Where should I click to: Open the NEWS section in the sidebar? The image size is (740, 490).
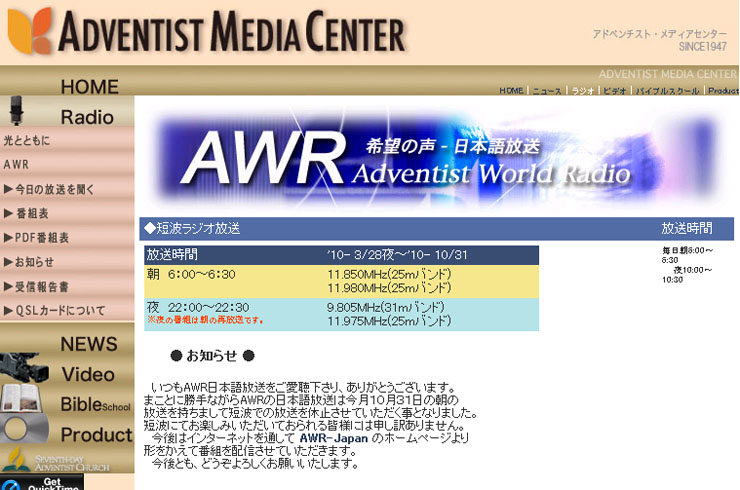89,344
